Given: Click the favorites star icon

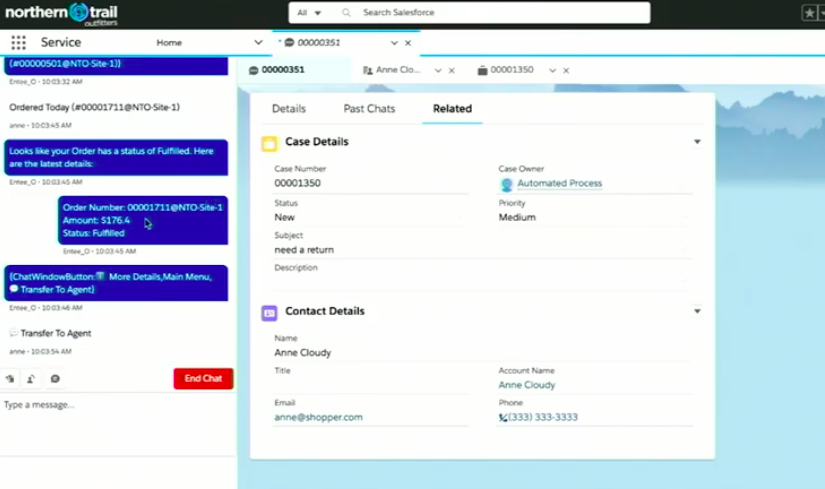Looking at the screenshot, I should [809, 13].
